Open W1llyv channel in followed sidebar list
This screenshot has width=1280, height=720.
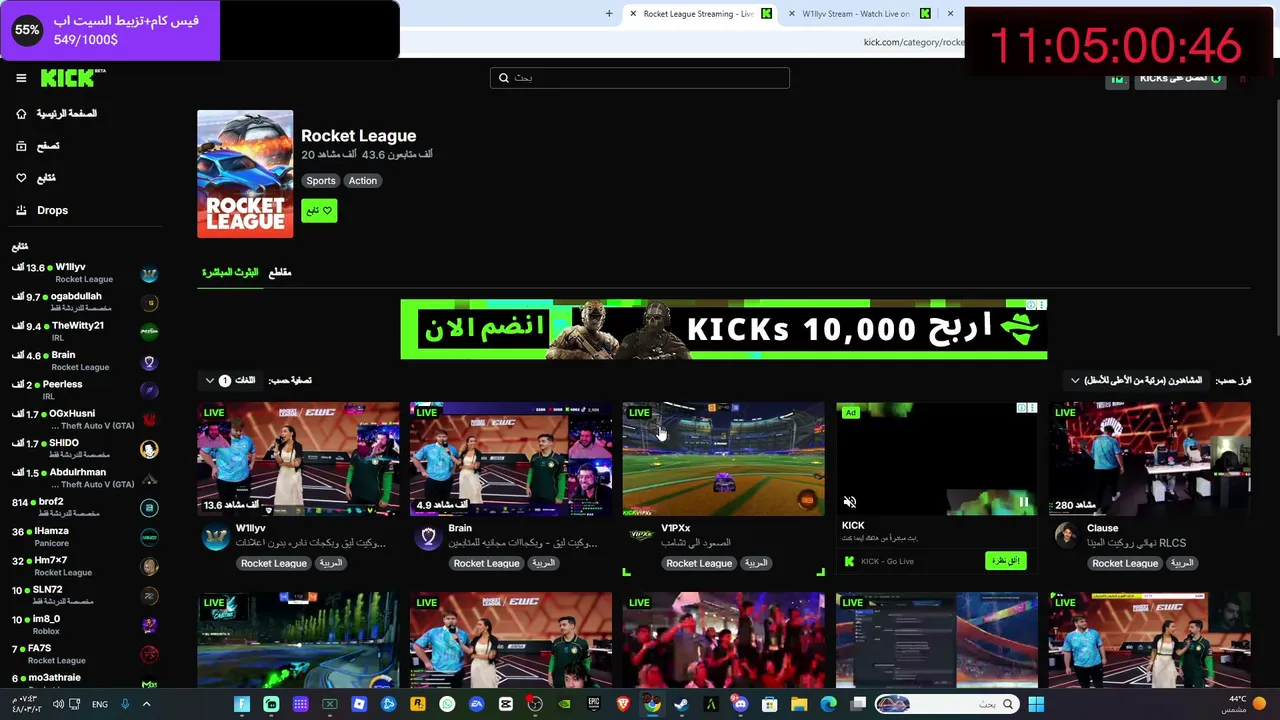[x=85, y=273]
